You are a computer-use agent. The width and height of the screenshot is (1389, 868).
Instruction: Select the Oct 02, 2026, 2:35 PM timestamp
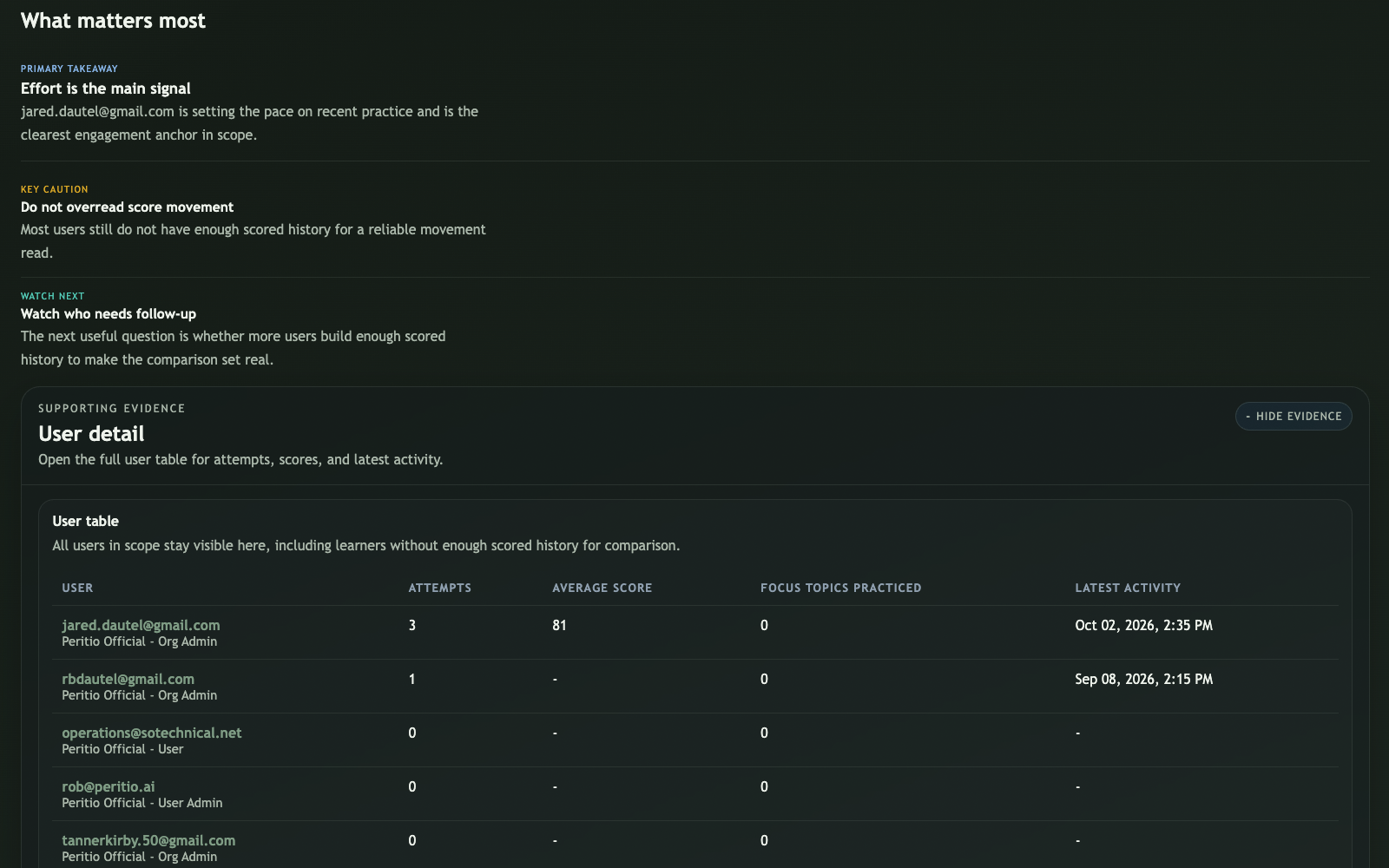(1143, 625)
